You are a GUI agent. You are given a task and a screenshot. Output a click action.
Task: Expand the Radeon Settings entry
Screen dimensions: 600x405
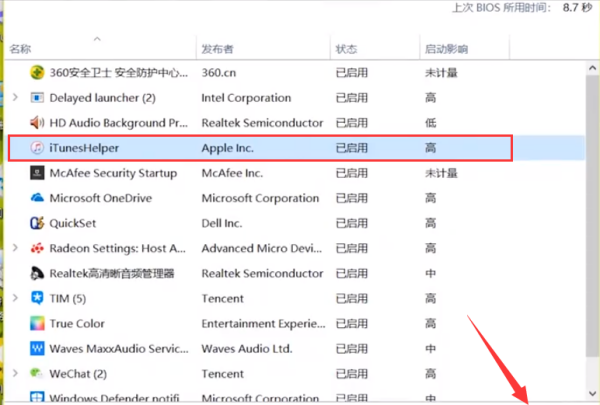click(13, 248)
